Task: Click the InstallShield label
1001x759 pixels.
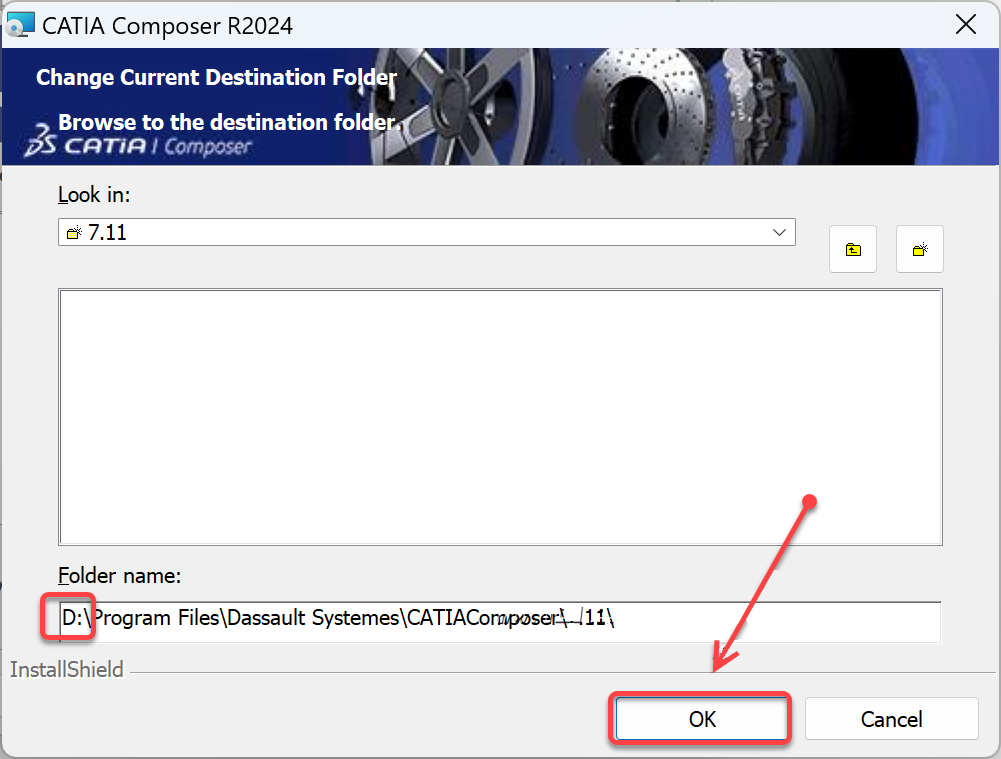Action: click(x=66, y=669)
